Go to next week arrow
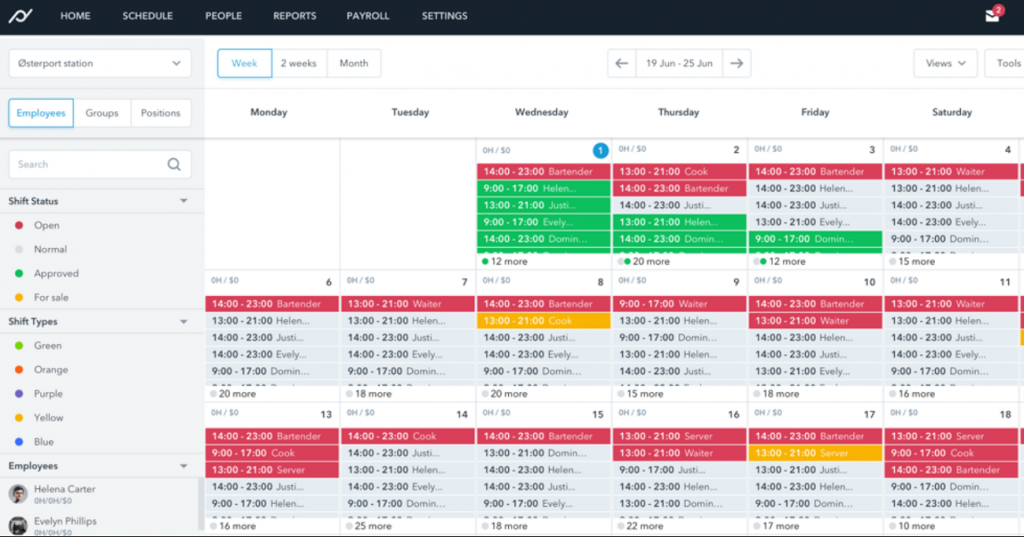Image resolution: width=1024 pixels, height=537 pixels. click(x=737, y=63)
